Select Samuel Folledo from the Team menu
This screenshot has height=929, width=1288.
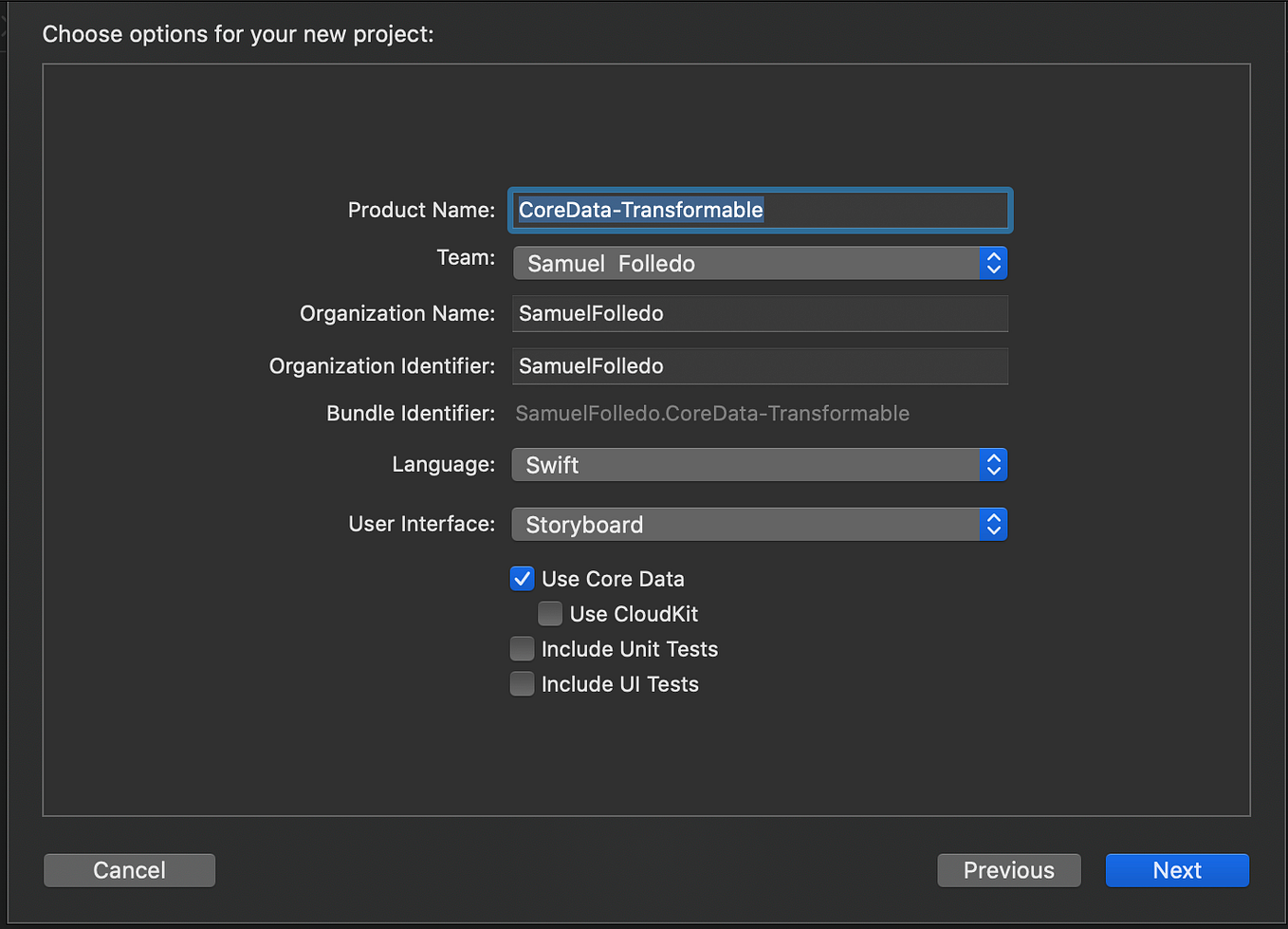pyautogui.click(x=612, y=263)
